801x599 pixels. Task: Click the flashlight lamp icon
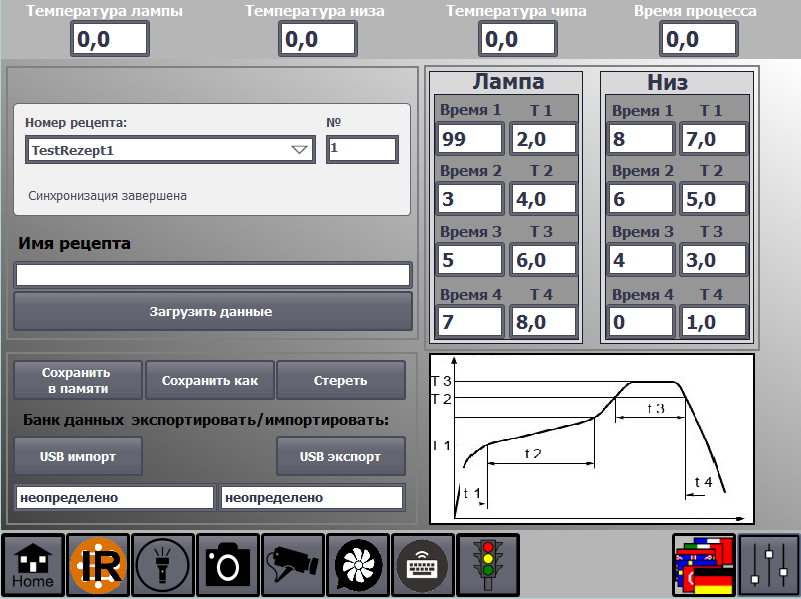163,565
